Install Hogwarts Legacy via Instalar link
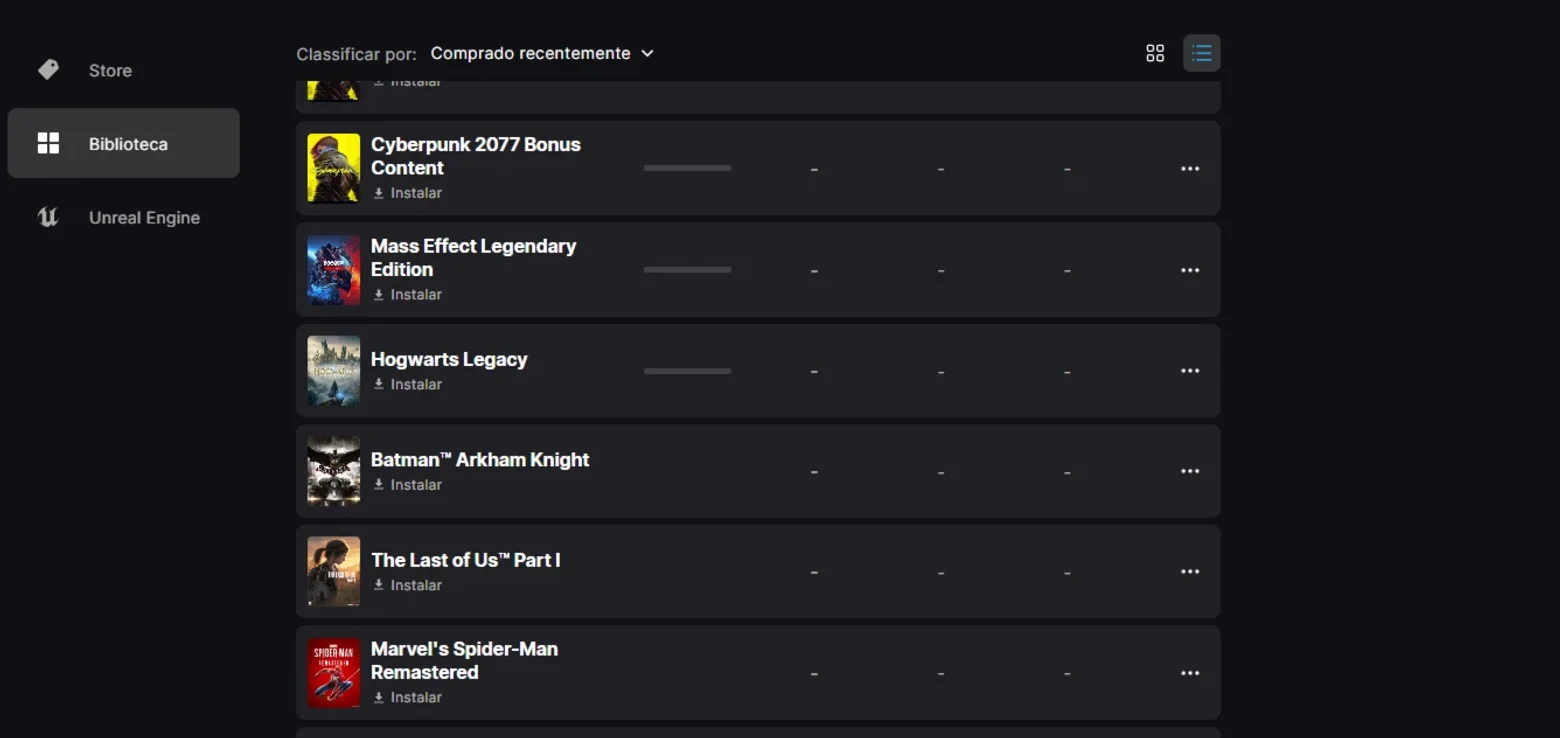The image size is (1560, 738). point(407,384)
